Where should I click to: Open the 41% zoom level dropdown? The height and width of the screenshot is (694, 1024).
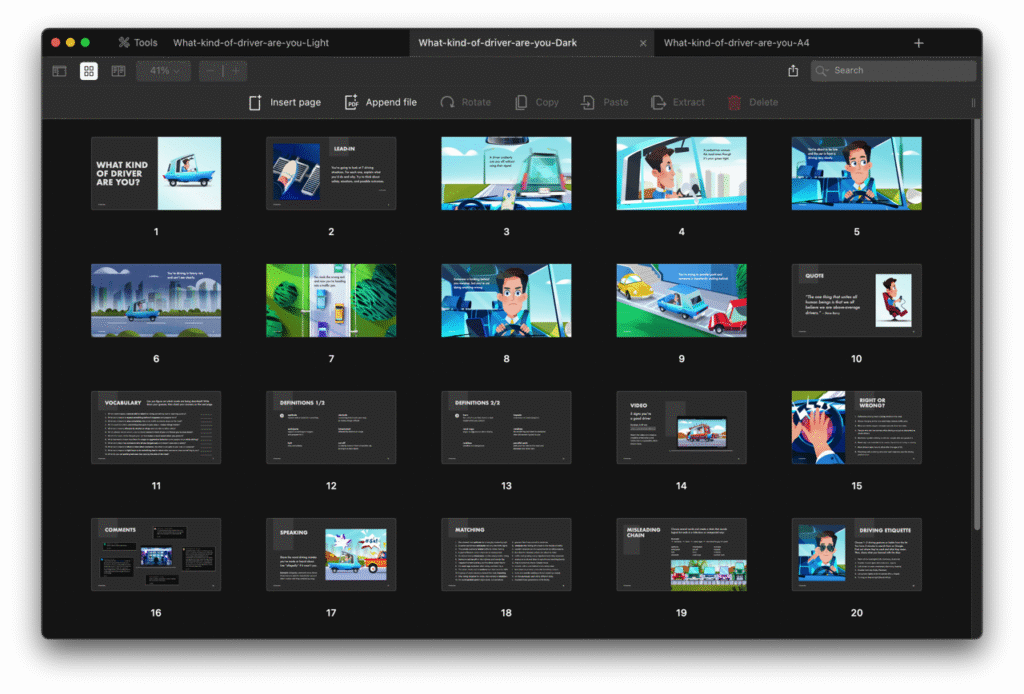(163, 71)
